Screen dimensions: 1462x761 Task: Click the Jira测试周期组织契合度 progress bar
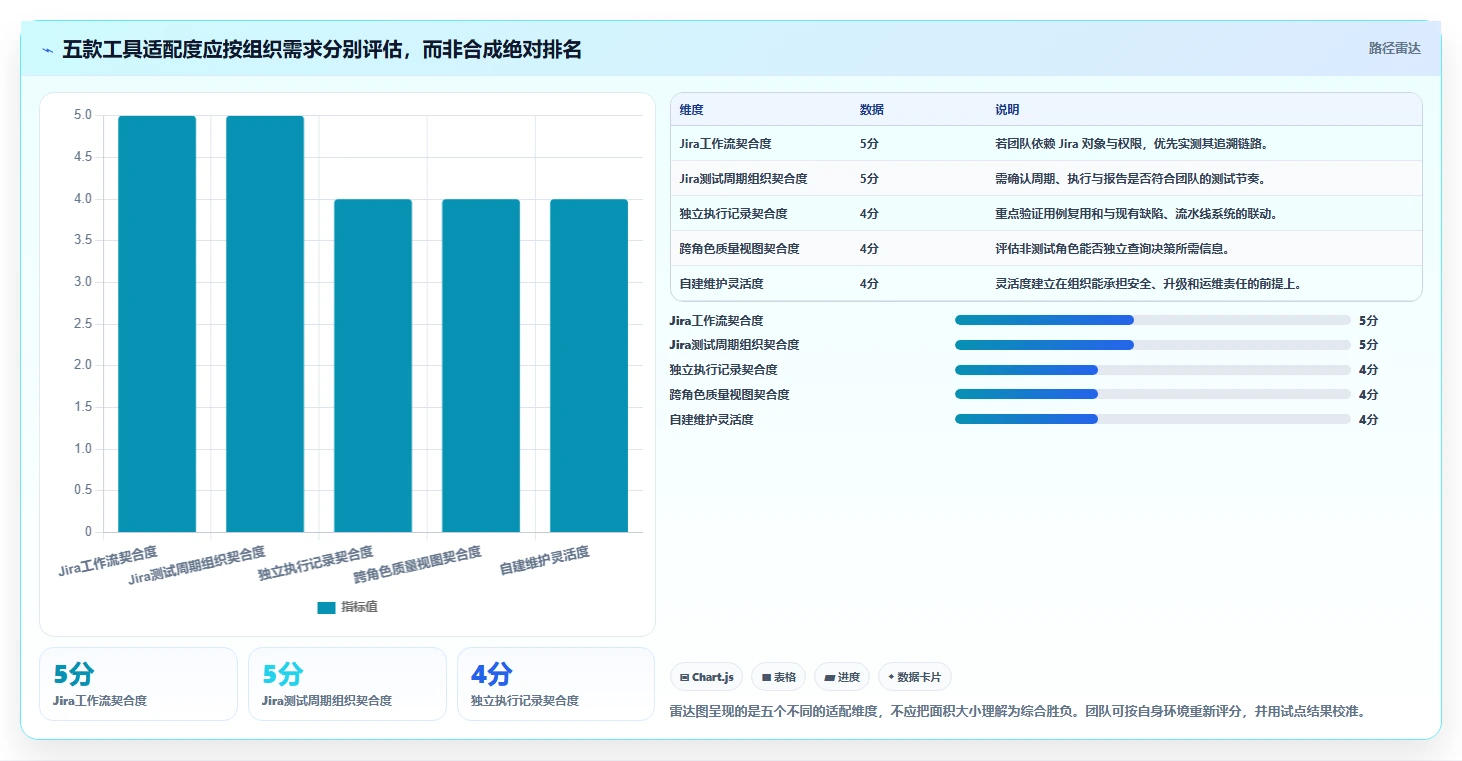pos(1152,345)
